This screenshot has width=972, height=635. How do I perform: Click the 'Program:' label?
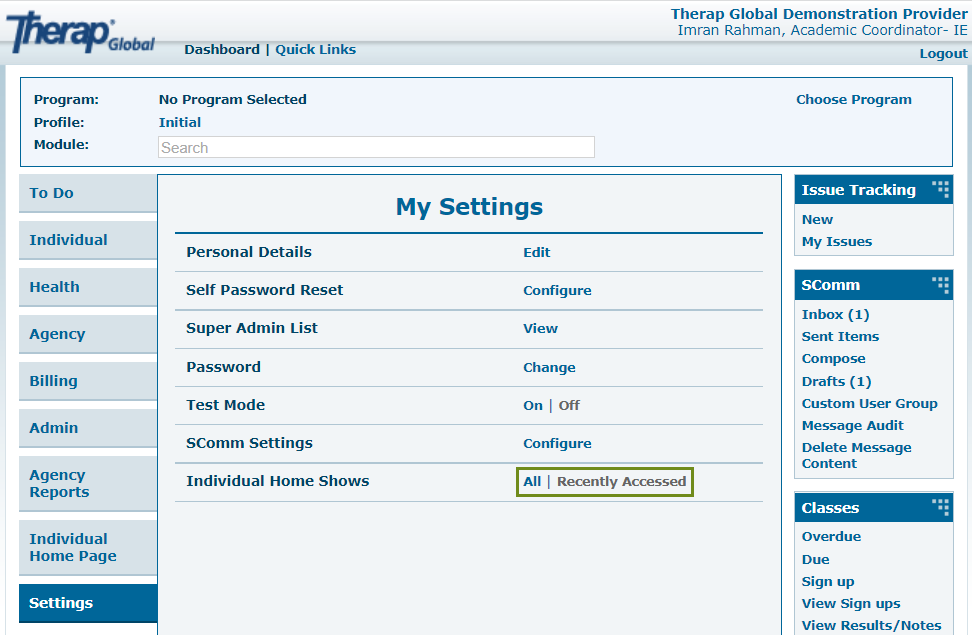pyautogui.click(x=66, y=100)
